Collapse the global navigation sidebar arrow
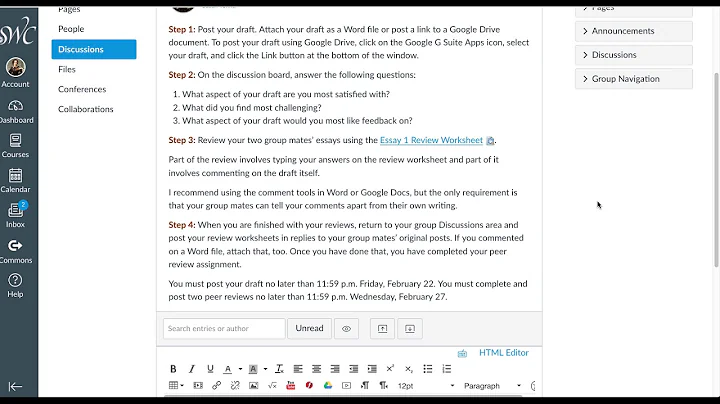 [x=15, y=387]
